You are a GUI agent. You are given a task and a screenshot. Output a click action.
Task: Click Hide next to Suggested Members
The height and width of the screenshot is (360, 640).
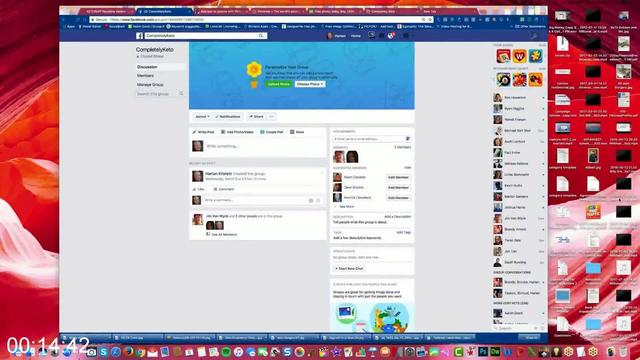[x=407, y=168]
